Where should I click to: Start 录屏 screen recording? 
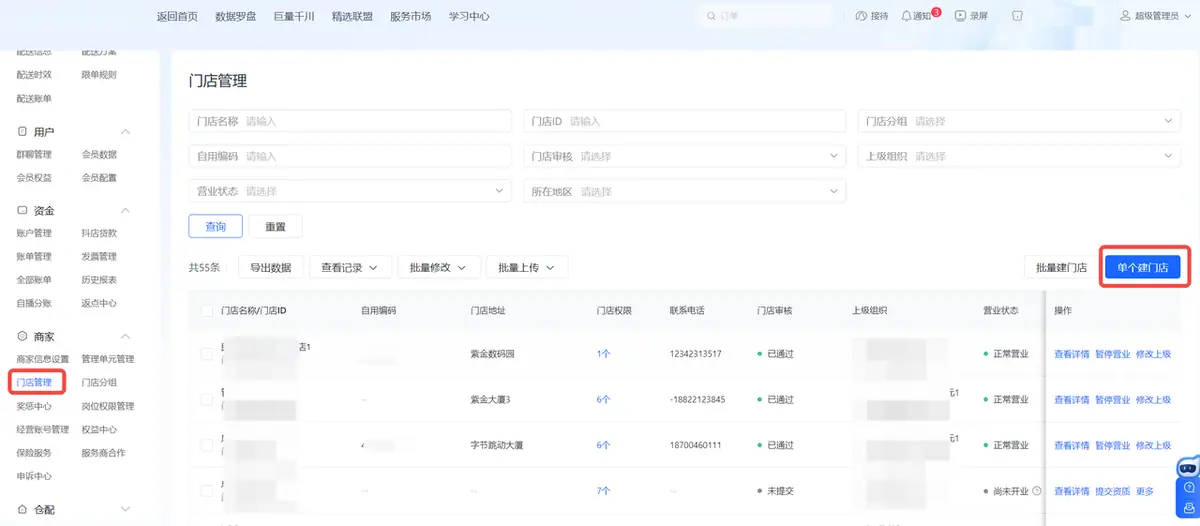pyautogui.click(x=960, y=16)
